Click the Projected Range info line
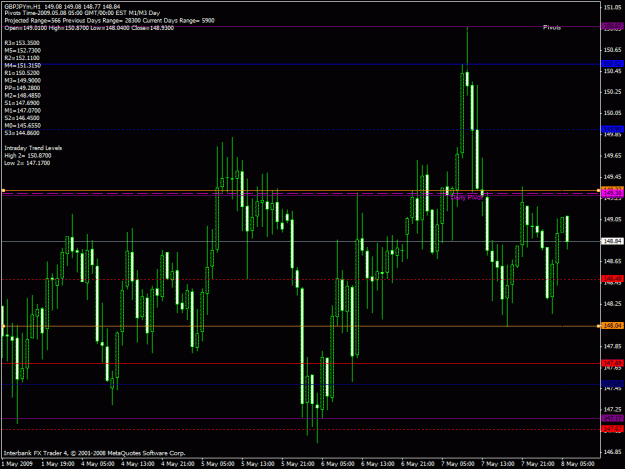The image size is (625, 469). point(110,20)
